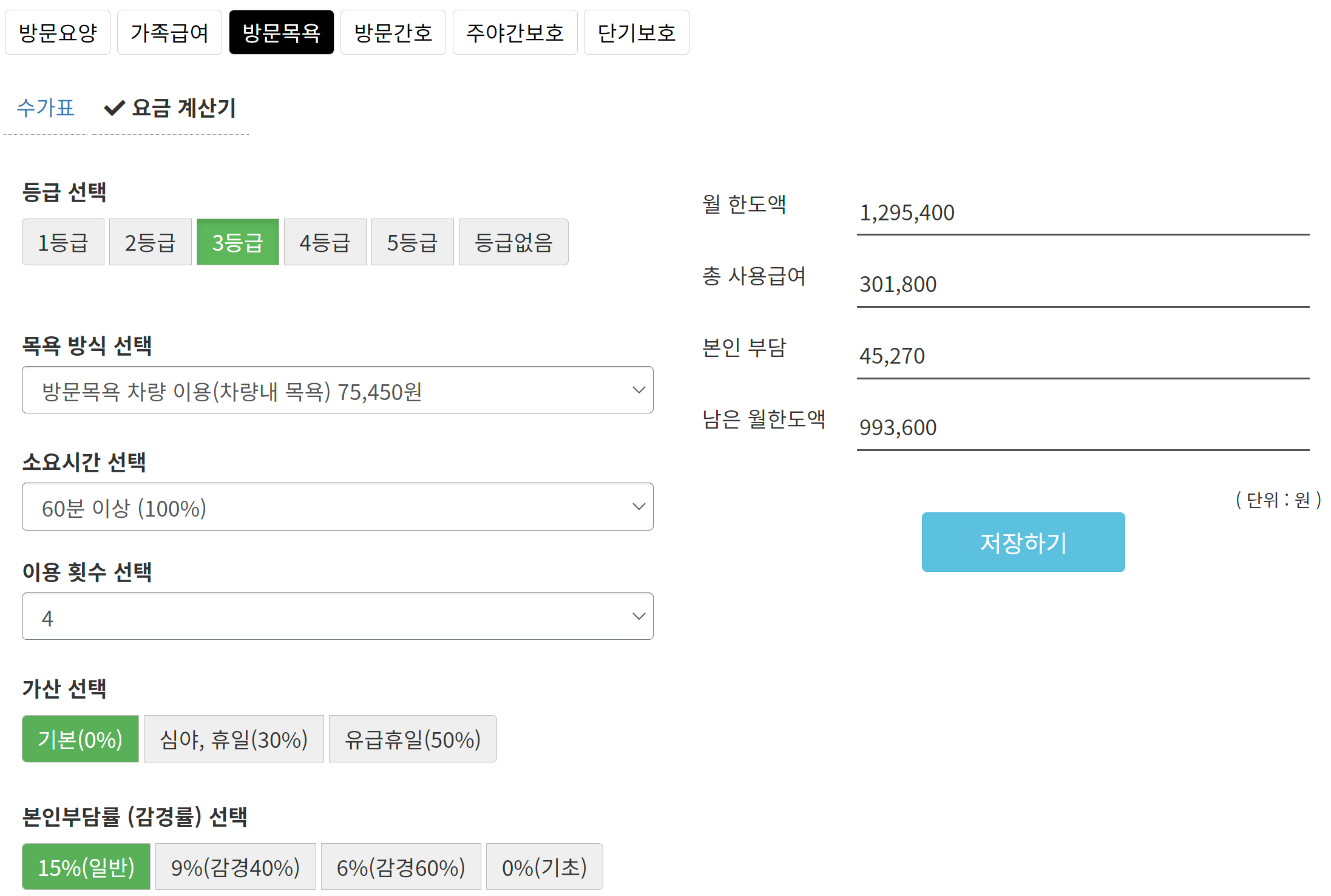Click the 저장하기 button

tap(1023, 542)
